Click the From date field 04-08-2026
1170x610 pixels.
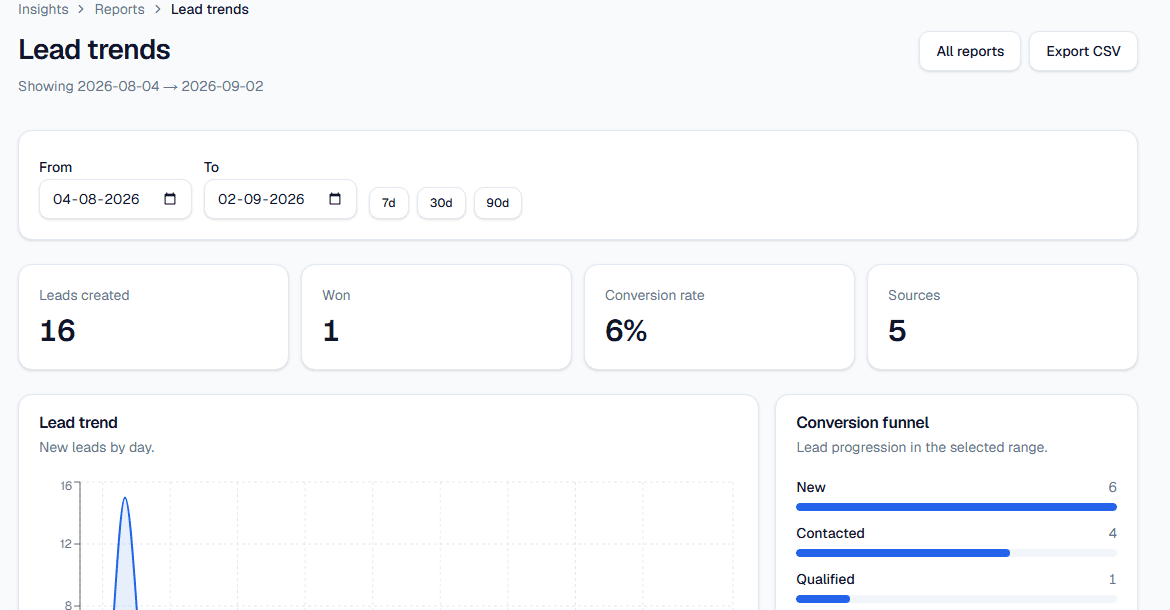[x=116, y=199]
